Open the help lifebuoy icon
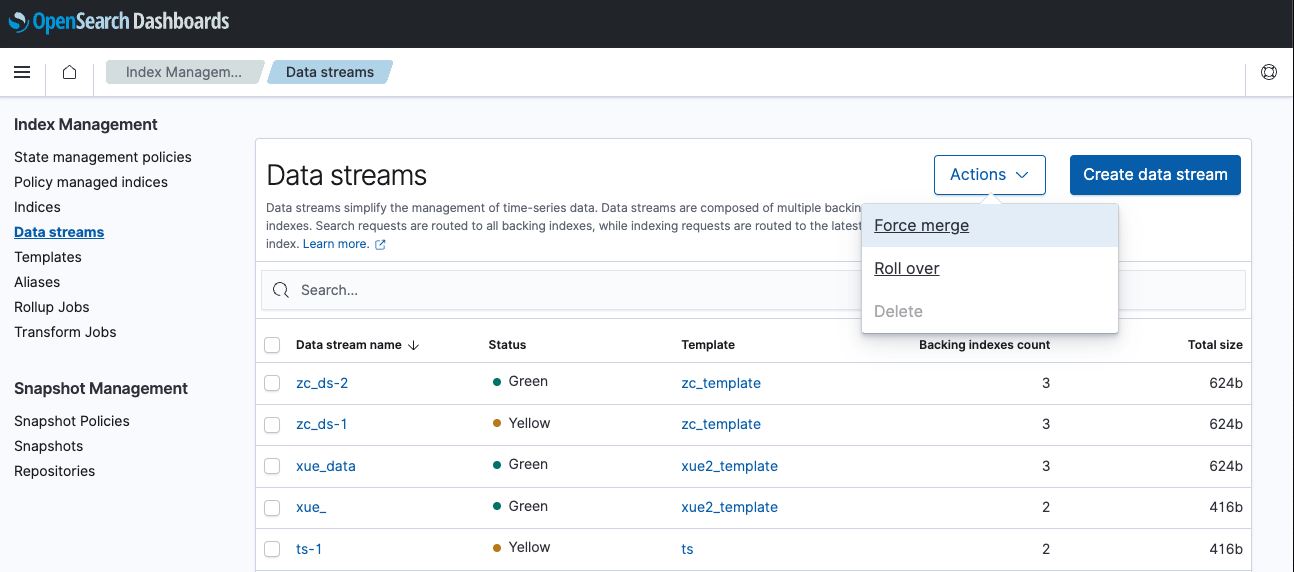The width and height of the screenshot is (1294, 572). (x=1269, y=72)
